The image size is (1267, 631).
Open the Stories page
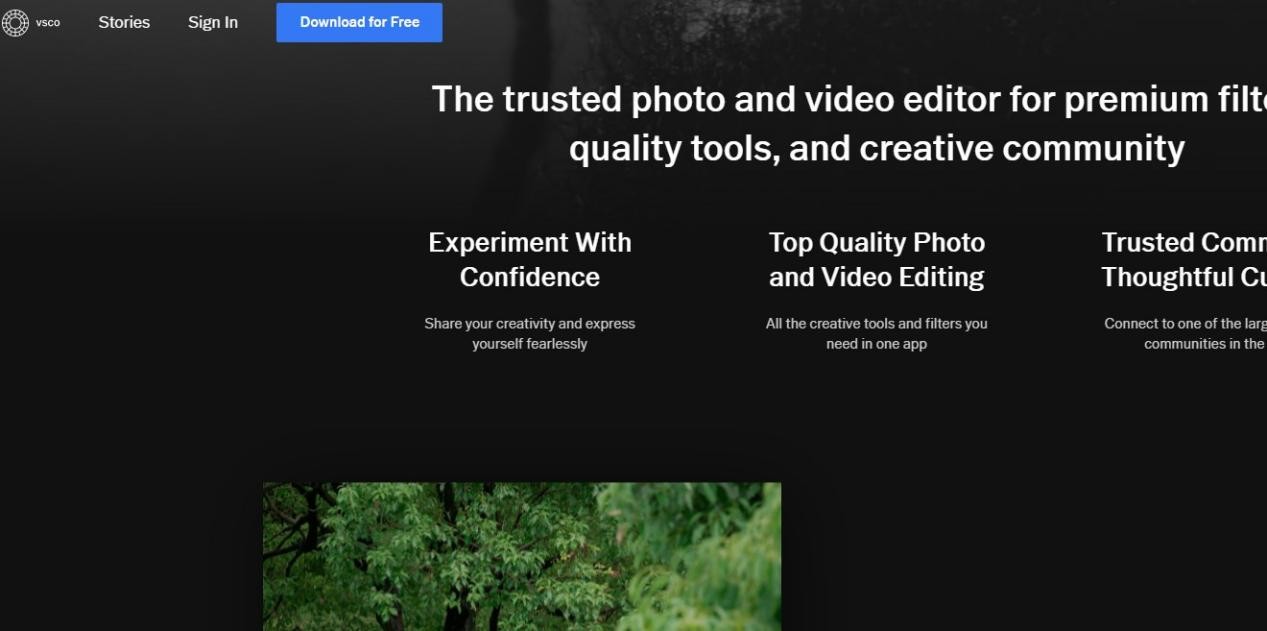[124, 22]
